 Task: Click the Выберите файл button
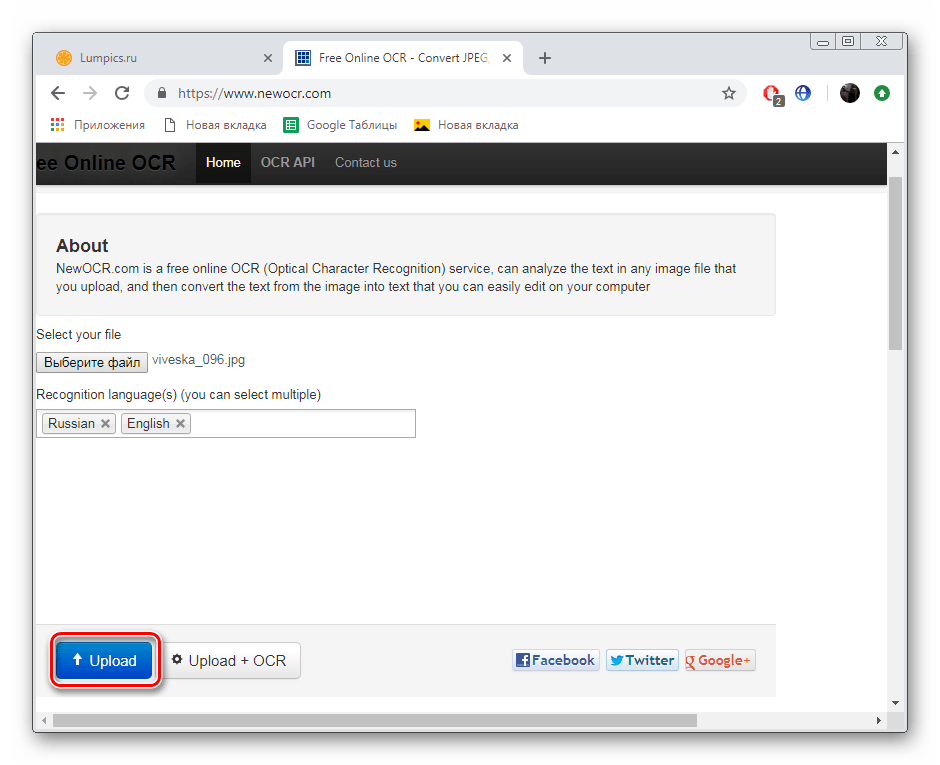pyautogui.click(x=92, y=362)
